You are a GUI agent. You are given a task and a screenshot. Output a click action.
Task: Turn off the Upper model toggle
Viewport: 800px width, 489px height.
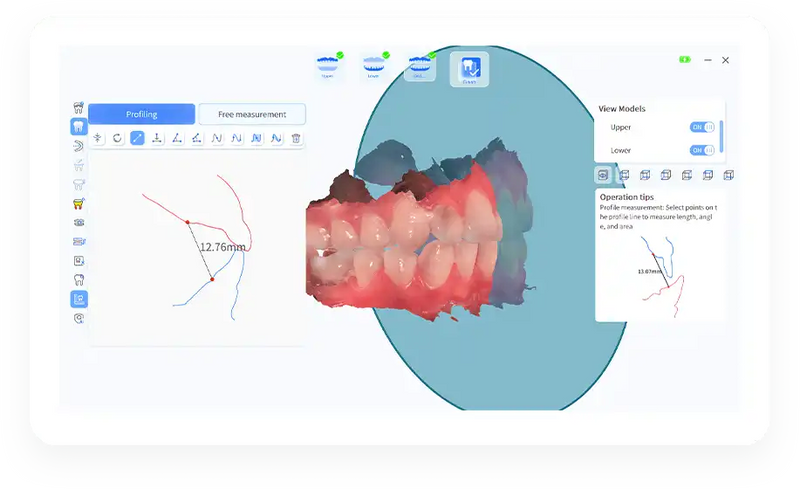pos(702,127)
